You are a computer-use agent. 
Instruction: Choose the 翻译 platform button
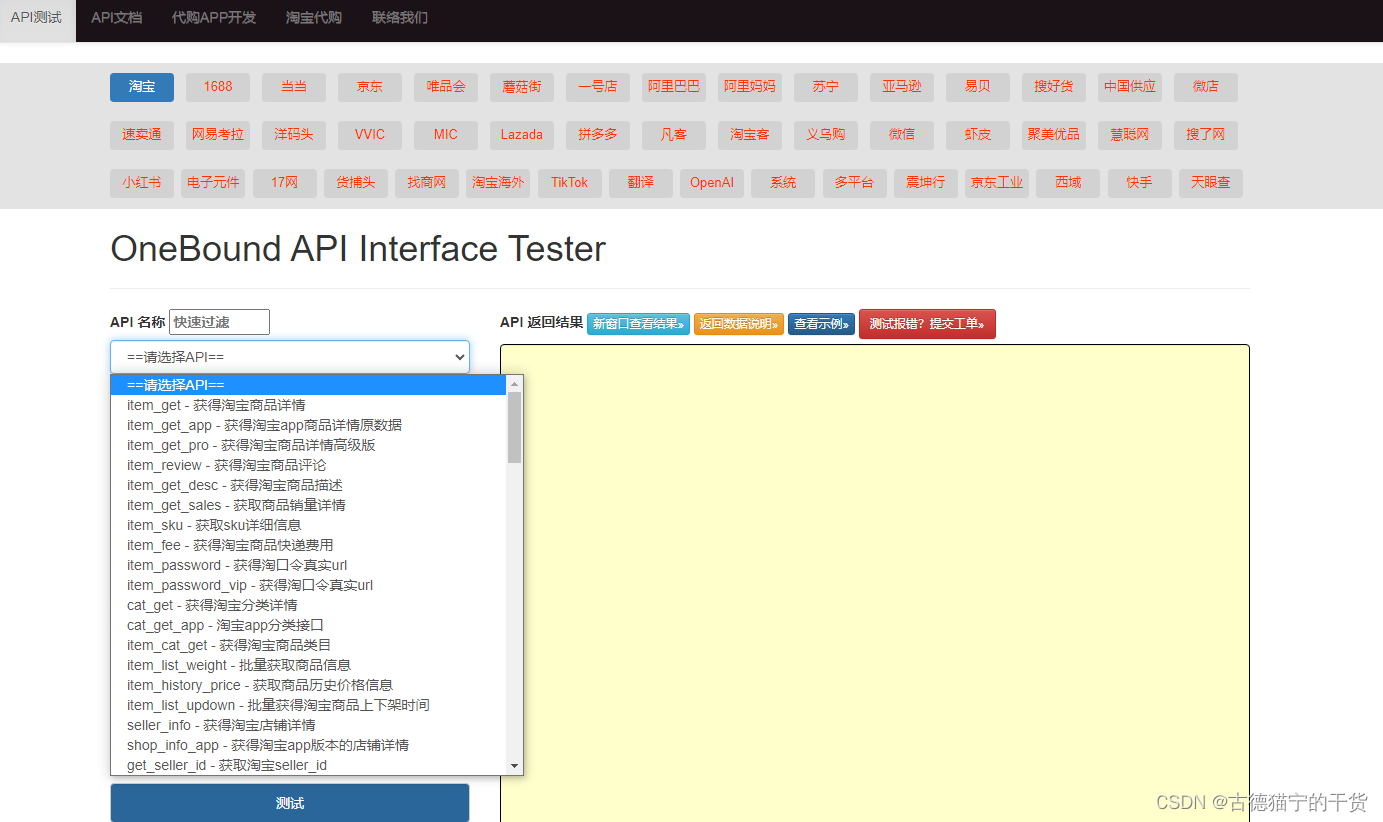pyautogui.click(x=641, y=183)
